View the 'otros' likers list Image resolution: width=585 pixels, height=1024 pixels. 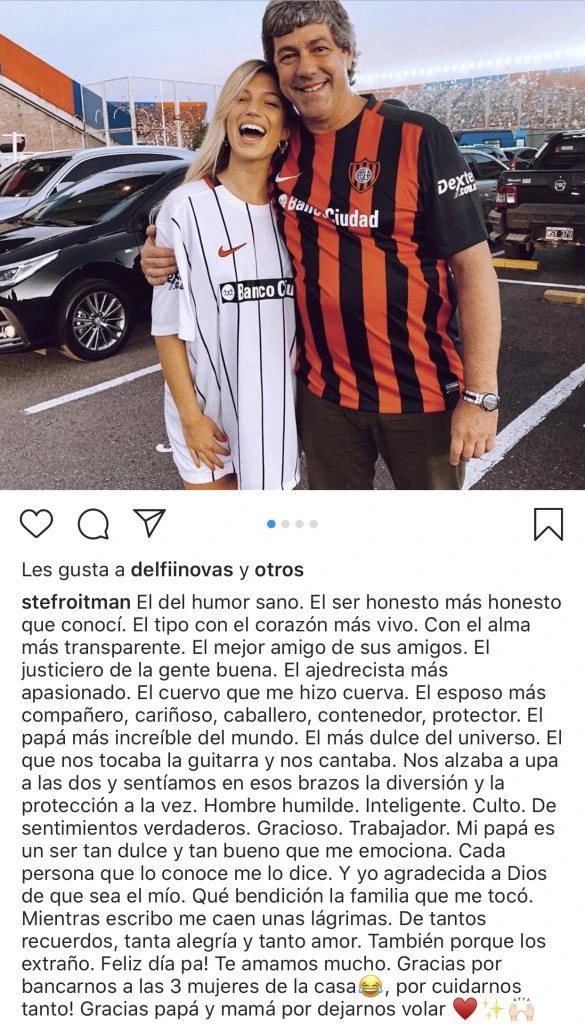279,570
